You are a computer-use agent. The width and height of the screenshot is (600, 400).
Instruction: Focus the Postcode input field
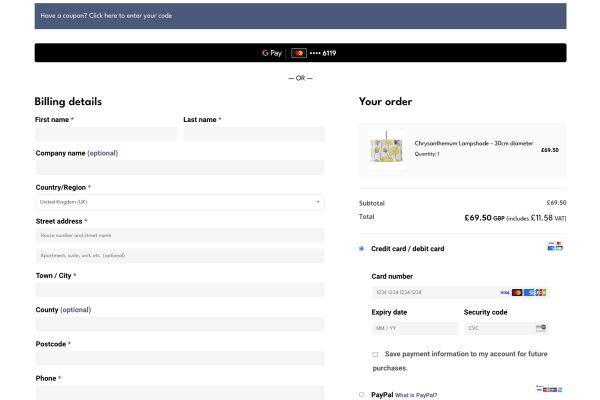pos(180,358)
